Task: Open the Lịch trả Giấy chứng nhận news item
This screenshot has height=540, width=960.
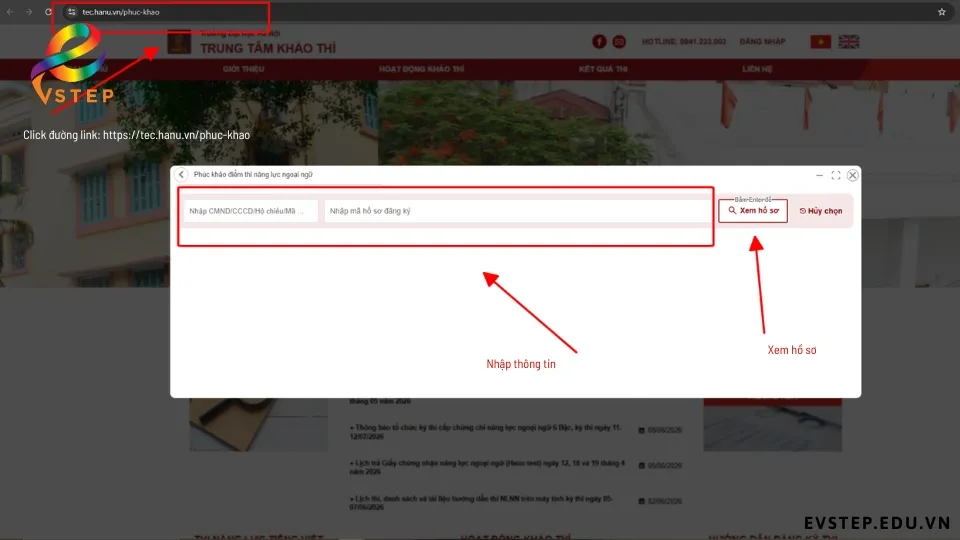Action: click(x=487, y=467)
